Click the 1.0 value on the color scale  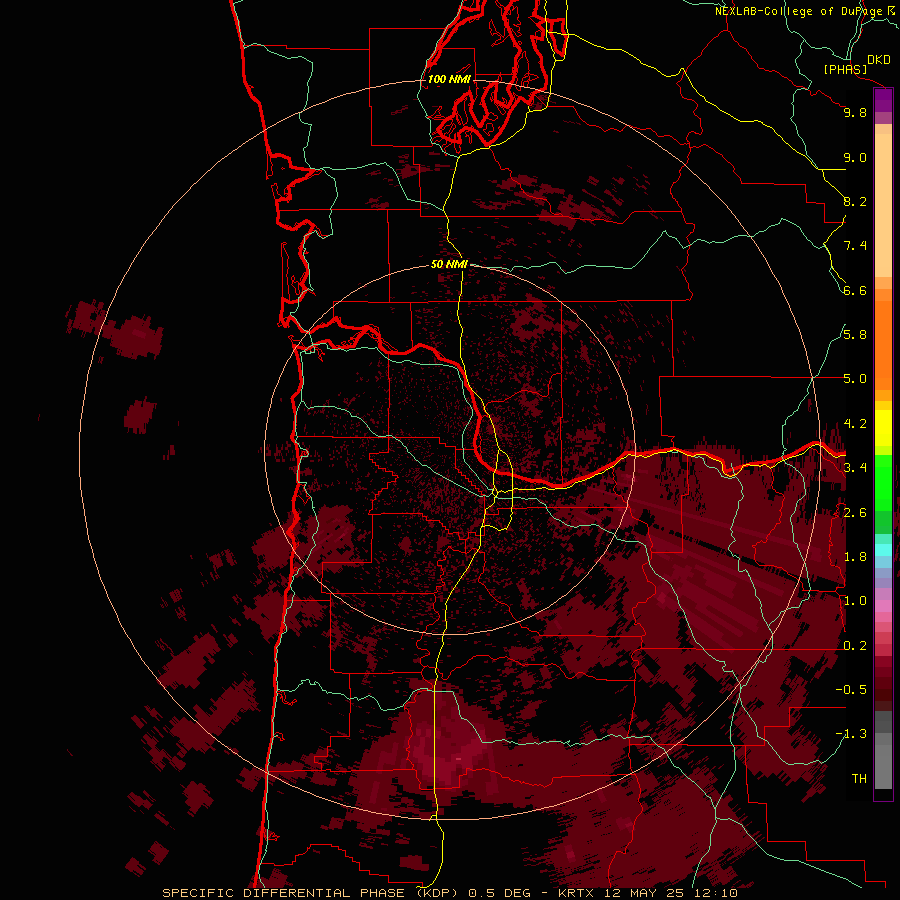click(855, 601)
